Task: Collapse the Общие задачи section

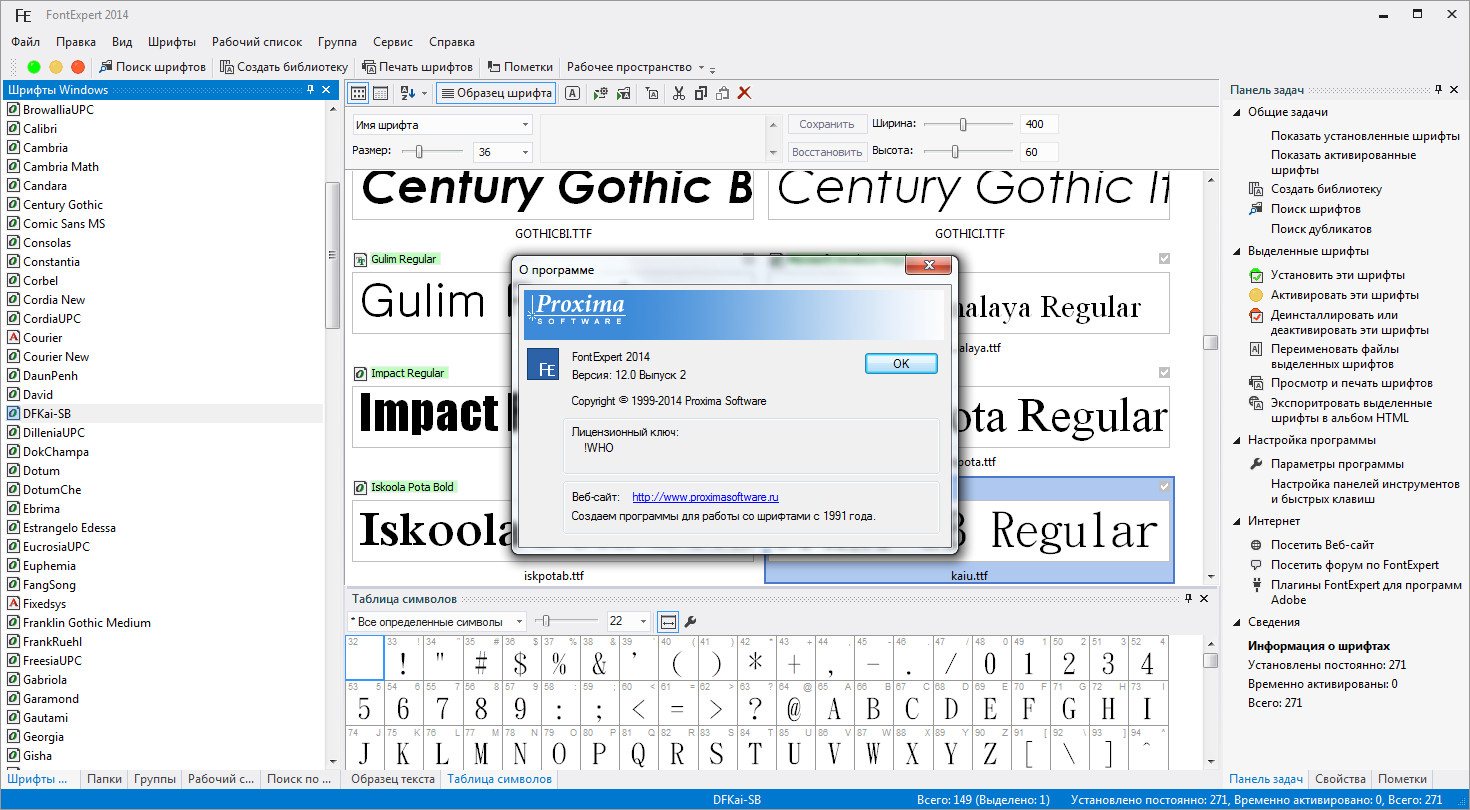Action: [1237, 112]
